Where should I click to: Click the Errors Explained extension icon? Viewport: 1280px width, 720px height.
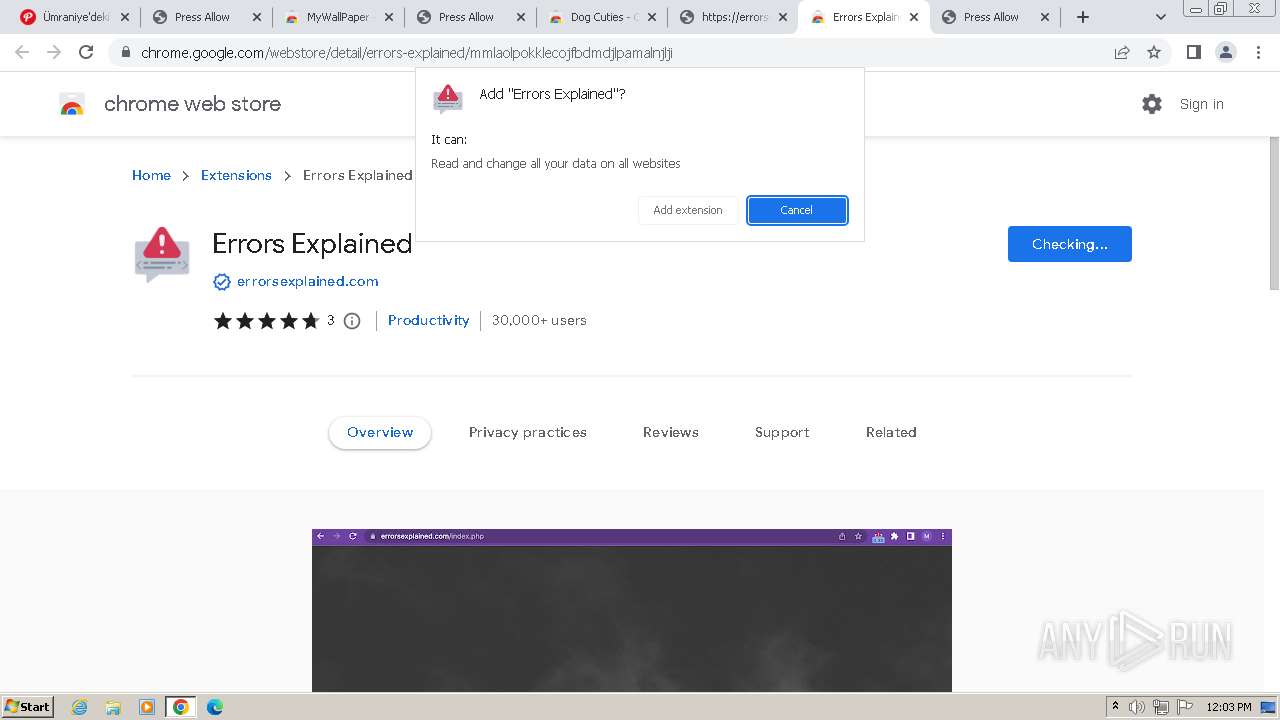click(x=162, y=255)
